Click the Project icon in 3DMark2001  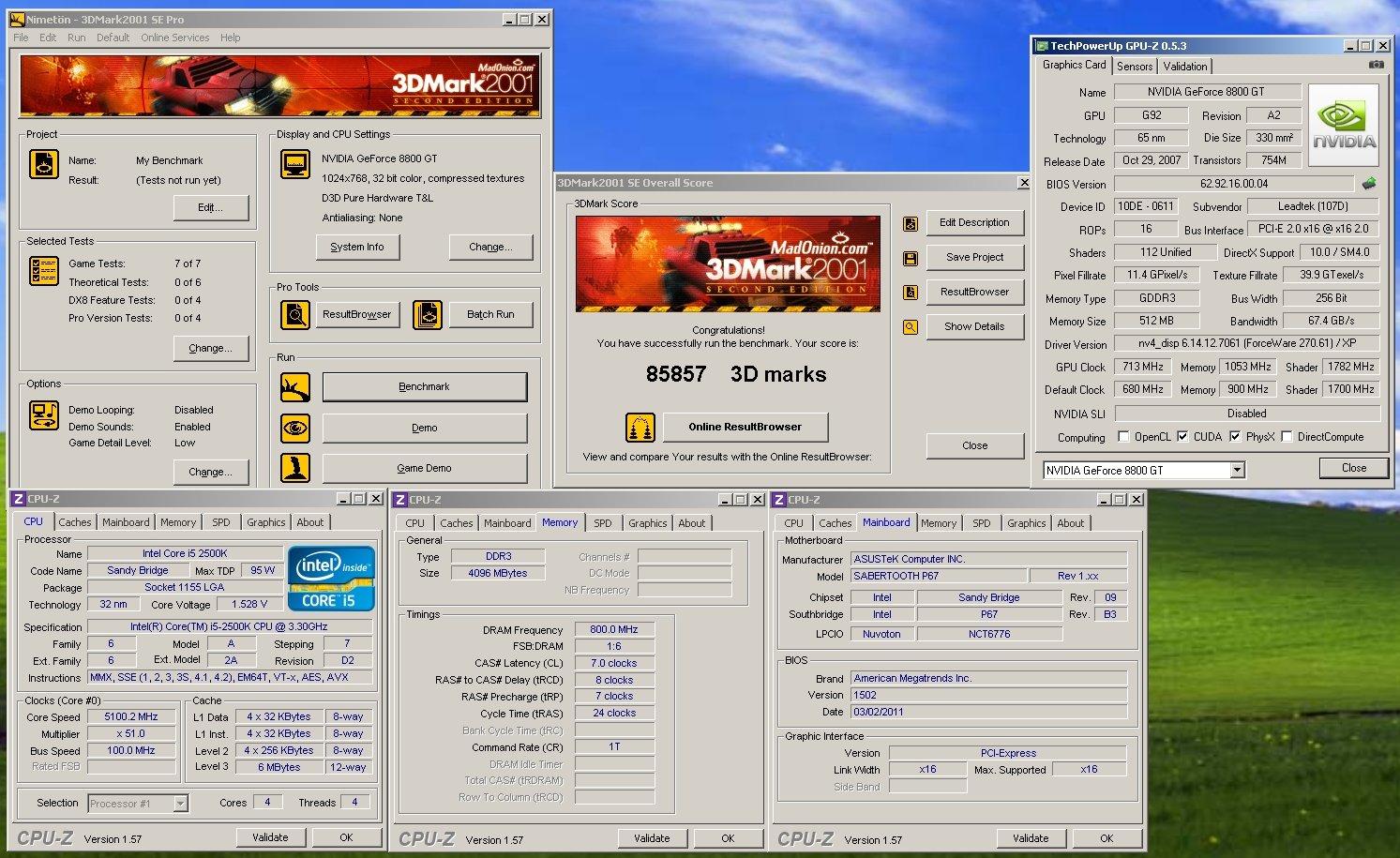44,164
